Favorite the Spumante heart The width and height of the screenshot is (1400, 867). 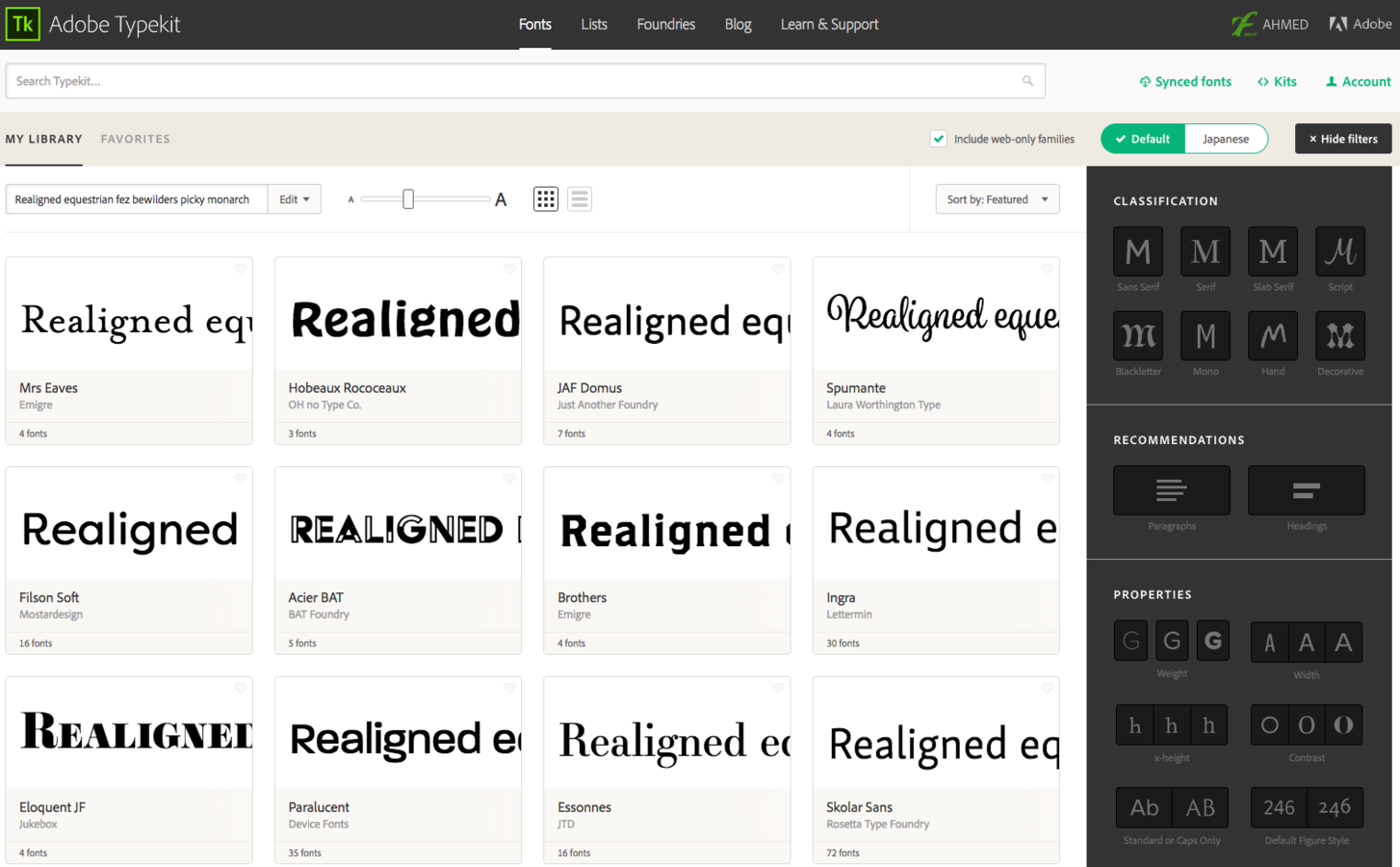[1047, 269]
